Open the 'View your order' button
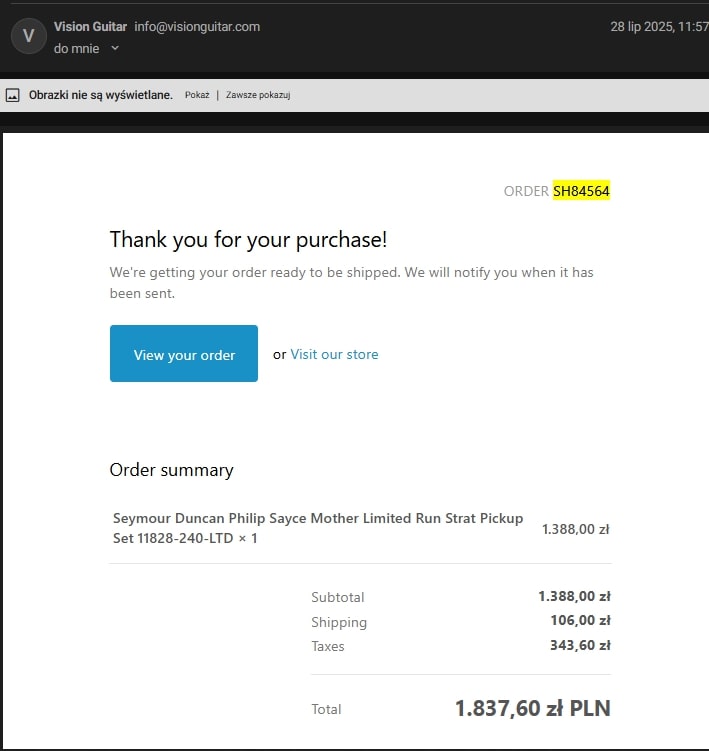 [183, 353]
